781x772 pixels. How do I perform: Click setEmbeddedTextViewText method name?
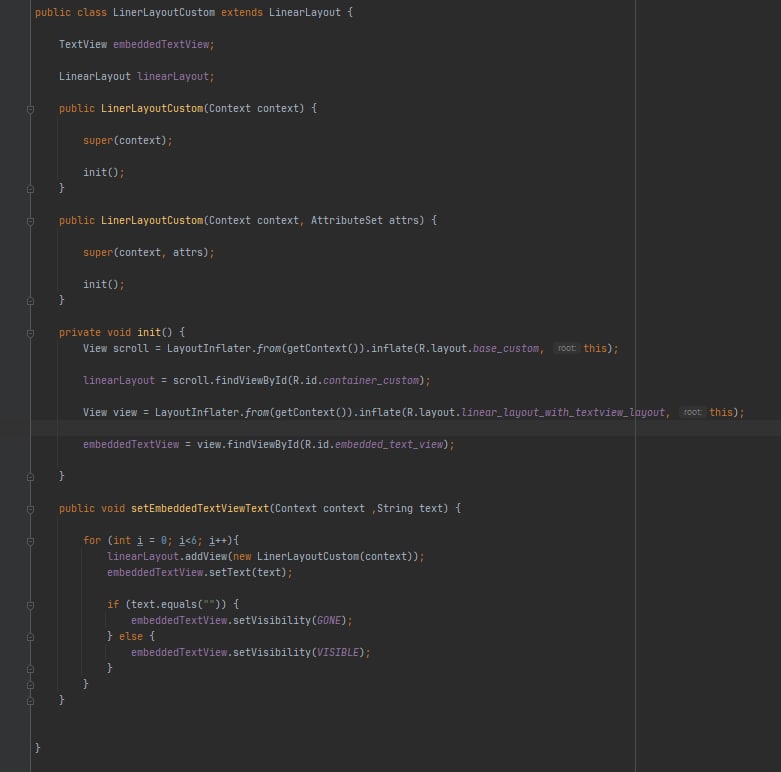[200, 509]
